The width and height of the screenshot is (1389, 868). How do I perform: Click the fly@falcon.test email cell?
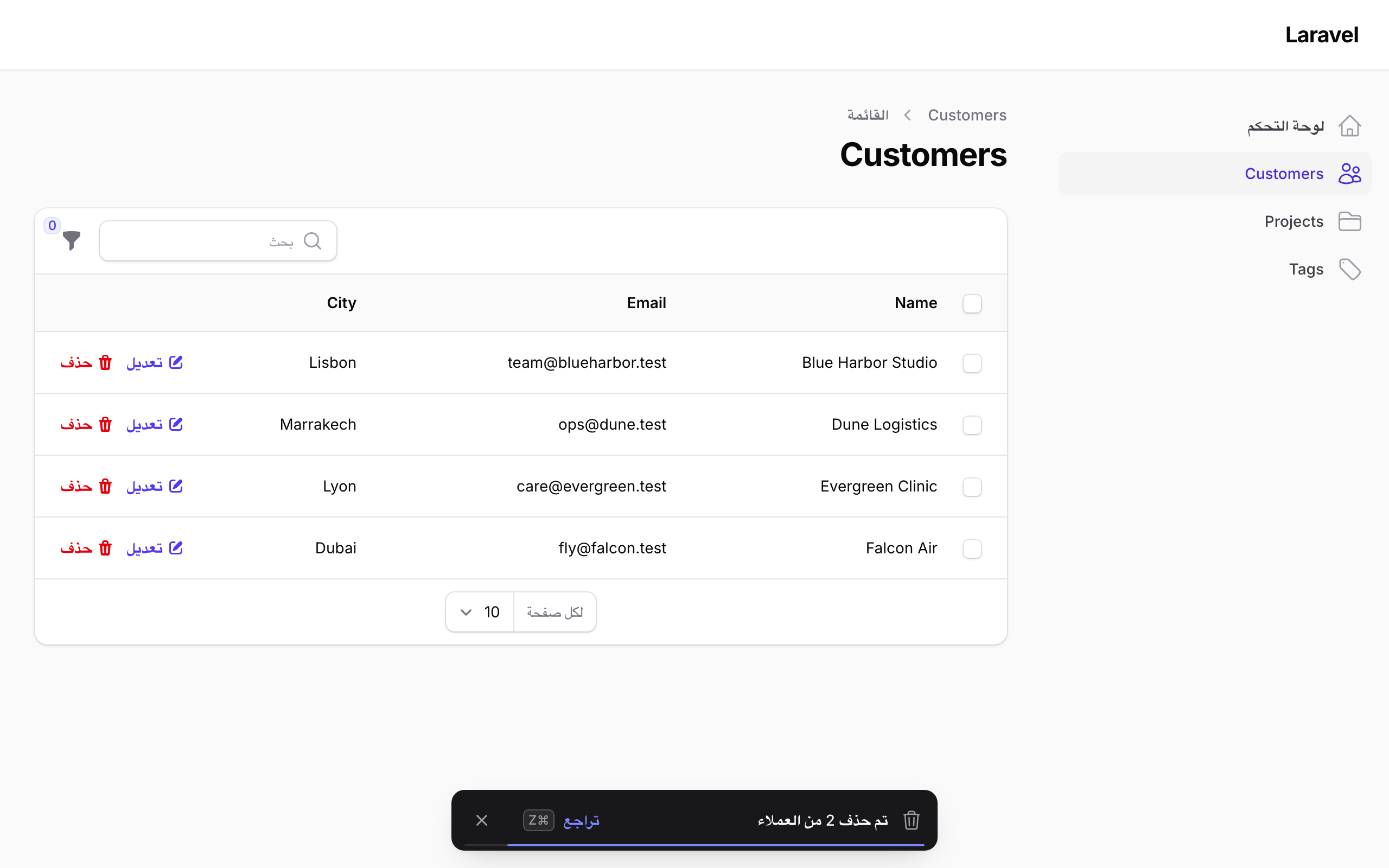[612, 548]
